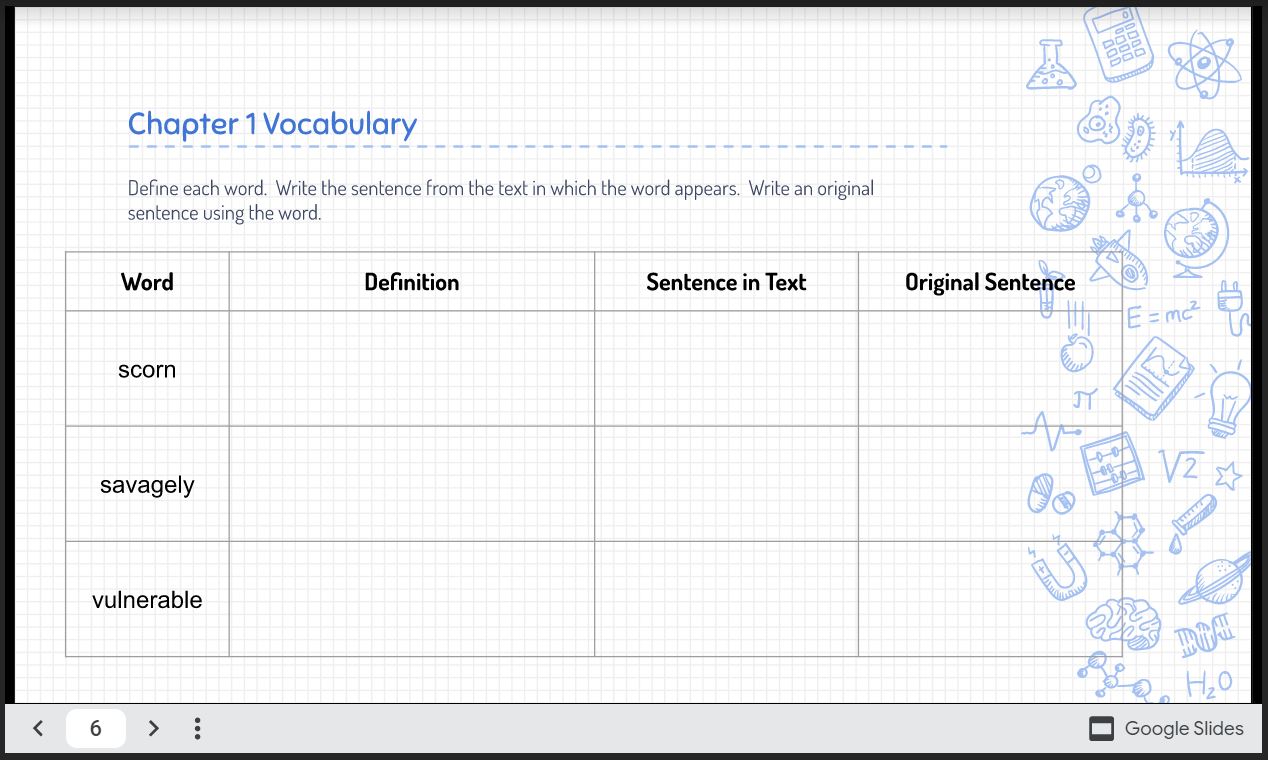Advance to next slide arrow
The height and width of the screenshot is (760, 1268).
[x=153, y=728]
